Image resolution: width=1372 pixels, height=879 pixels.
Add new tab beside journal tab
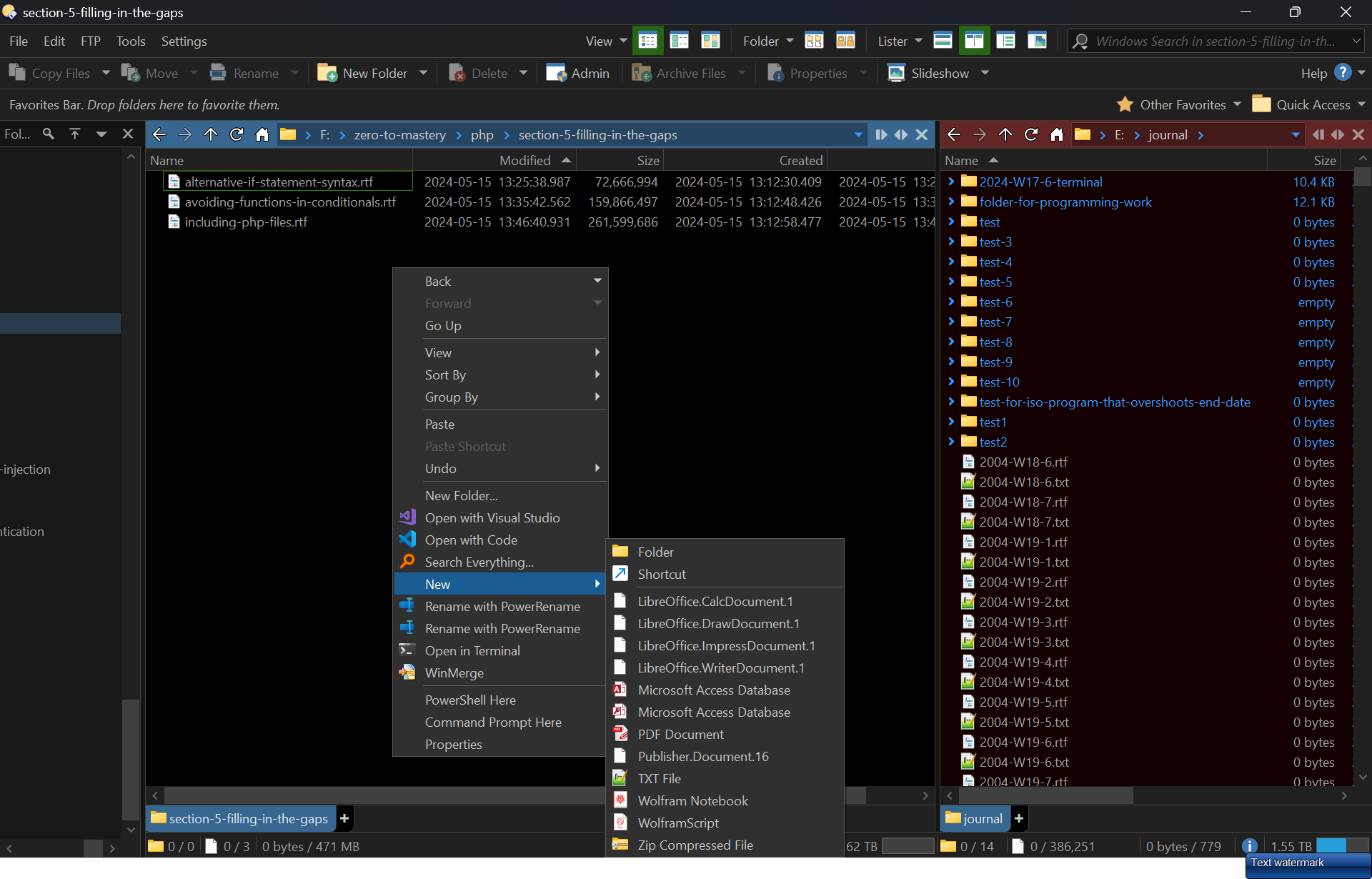(1019, 818)
